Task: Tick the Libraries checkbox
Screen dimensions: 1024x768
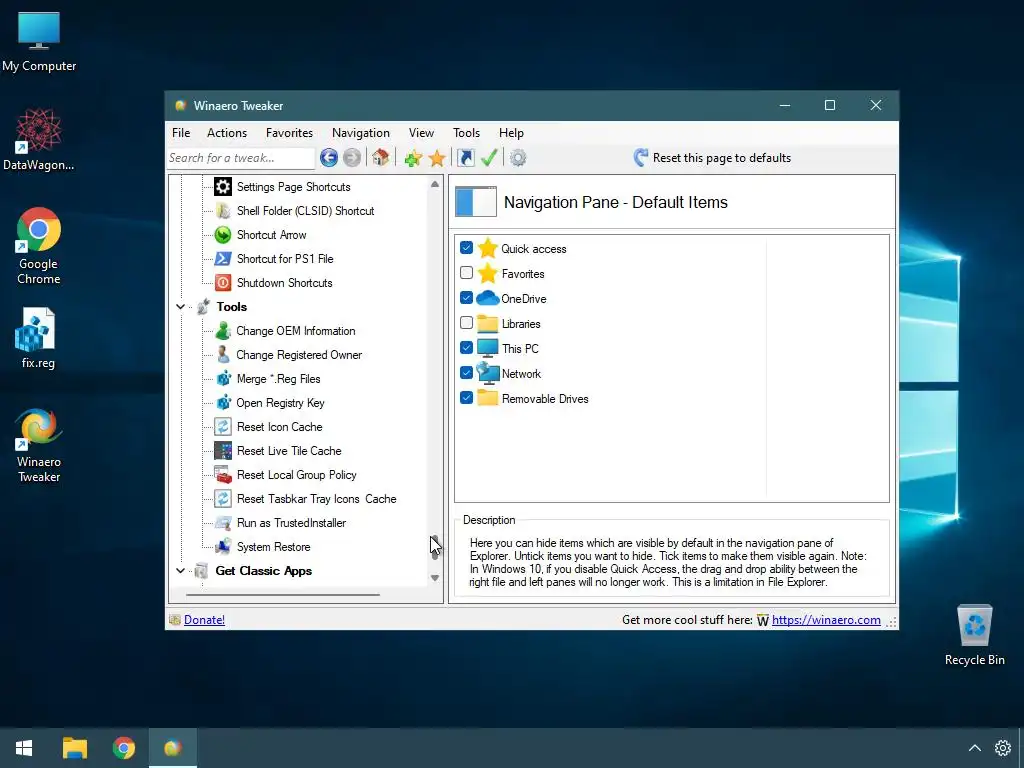Action: [466, 323]
